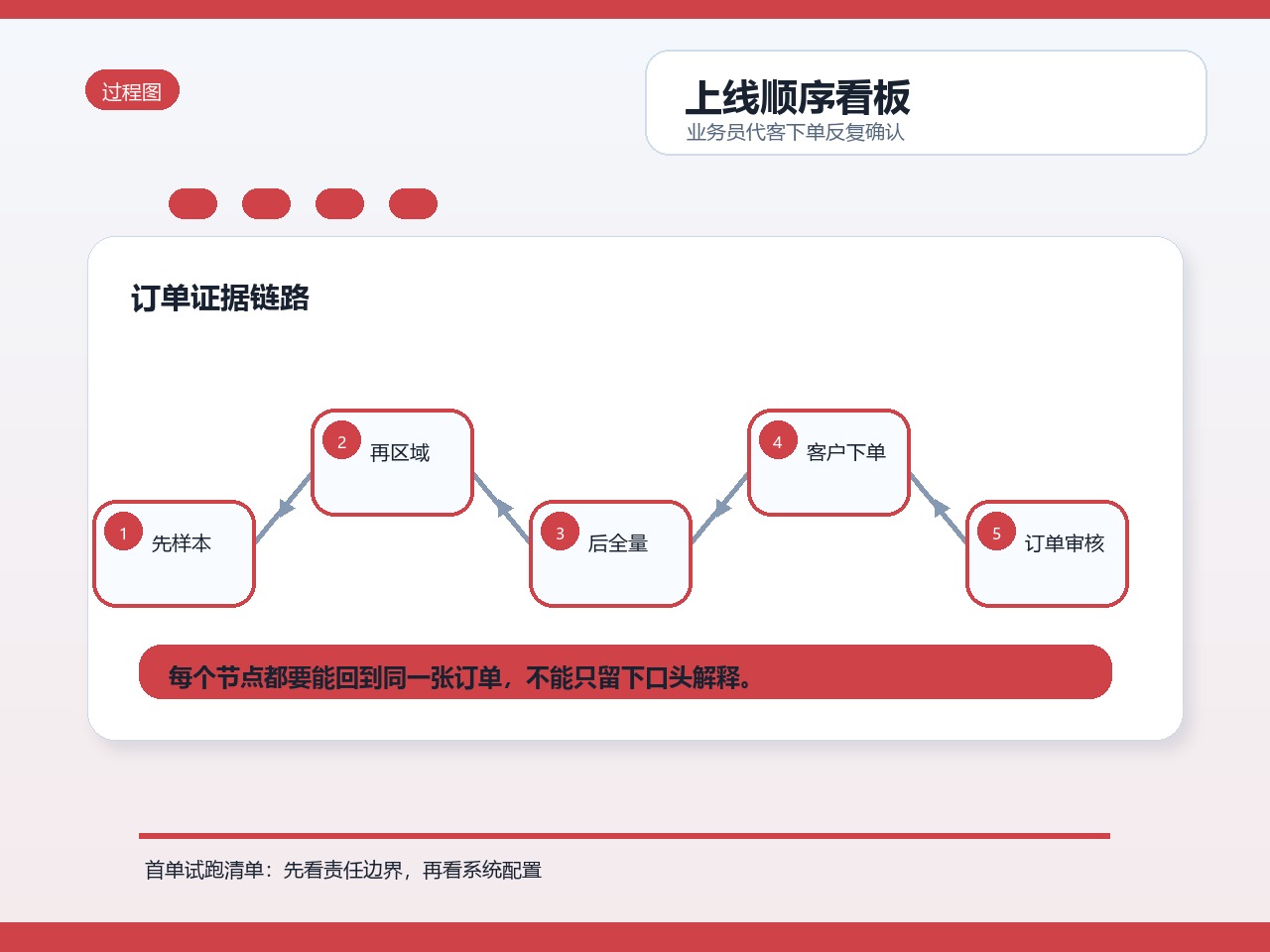Click the number 2 circle badge
Viewport: 1270px width, 952px height.
click(x=342, y=441)
